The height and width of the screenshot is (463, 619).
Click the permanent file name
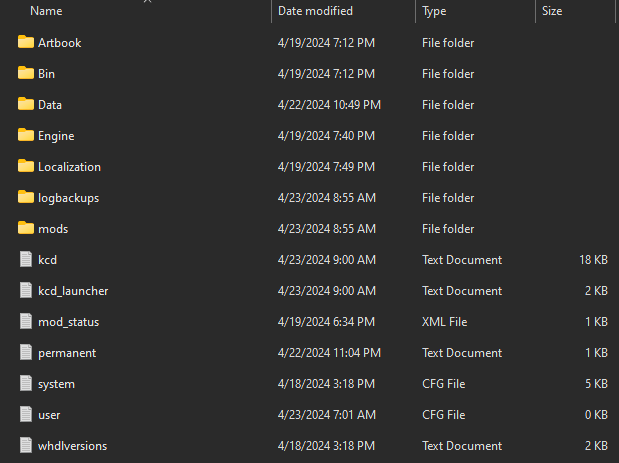coord(67,353)
